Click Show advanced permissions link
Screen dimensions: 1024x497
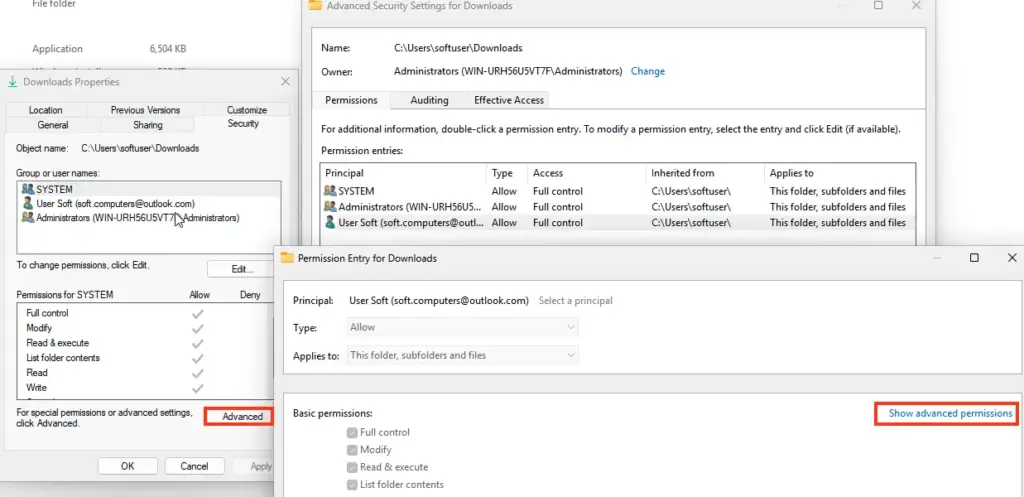click(950, 413)
